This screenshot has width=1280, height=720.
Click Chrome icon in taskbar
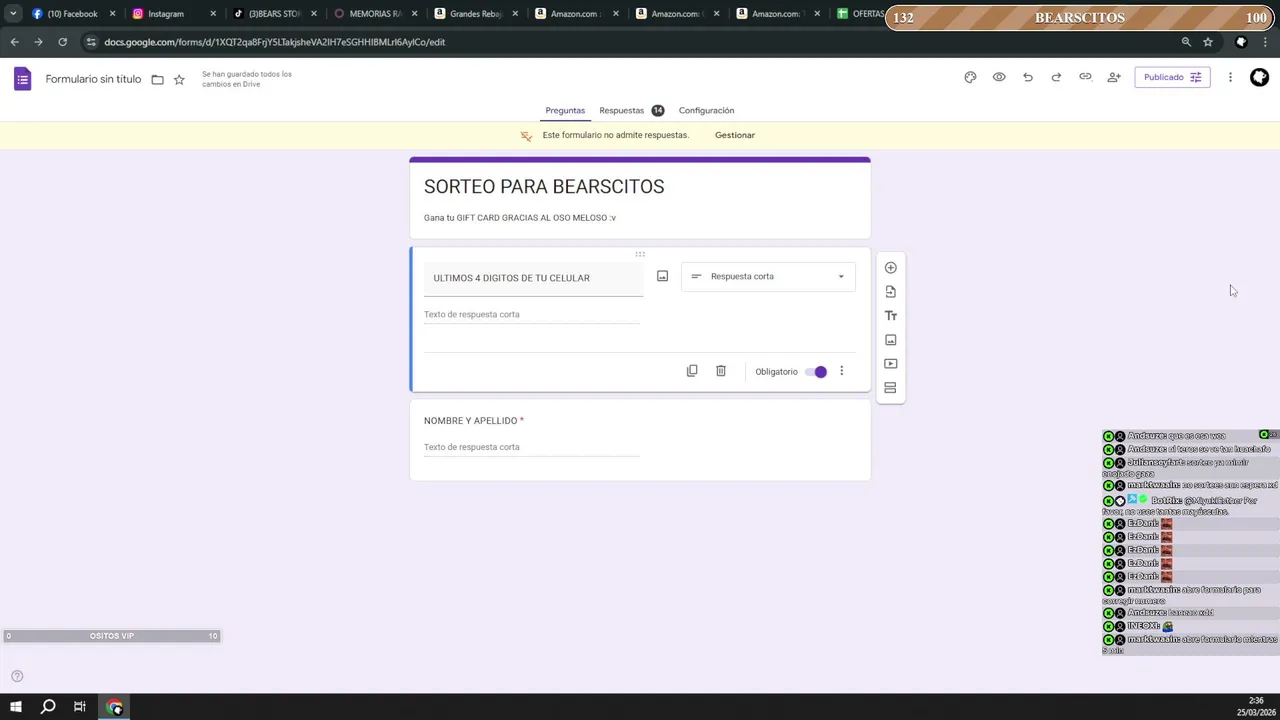[115, 707]
